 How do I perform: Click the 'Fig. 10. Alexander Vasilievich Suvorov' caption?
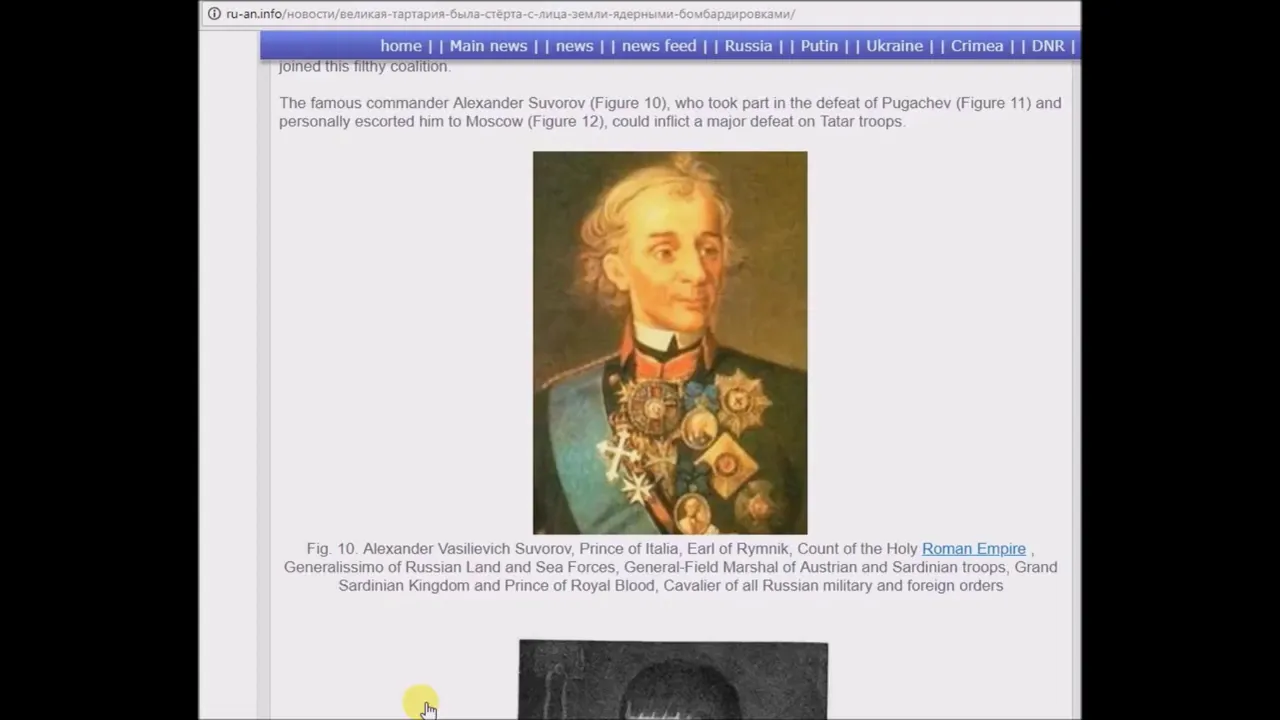[x=440, y=549]
